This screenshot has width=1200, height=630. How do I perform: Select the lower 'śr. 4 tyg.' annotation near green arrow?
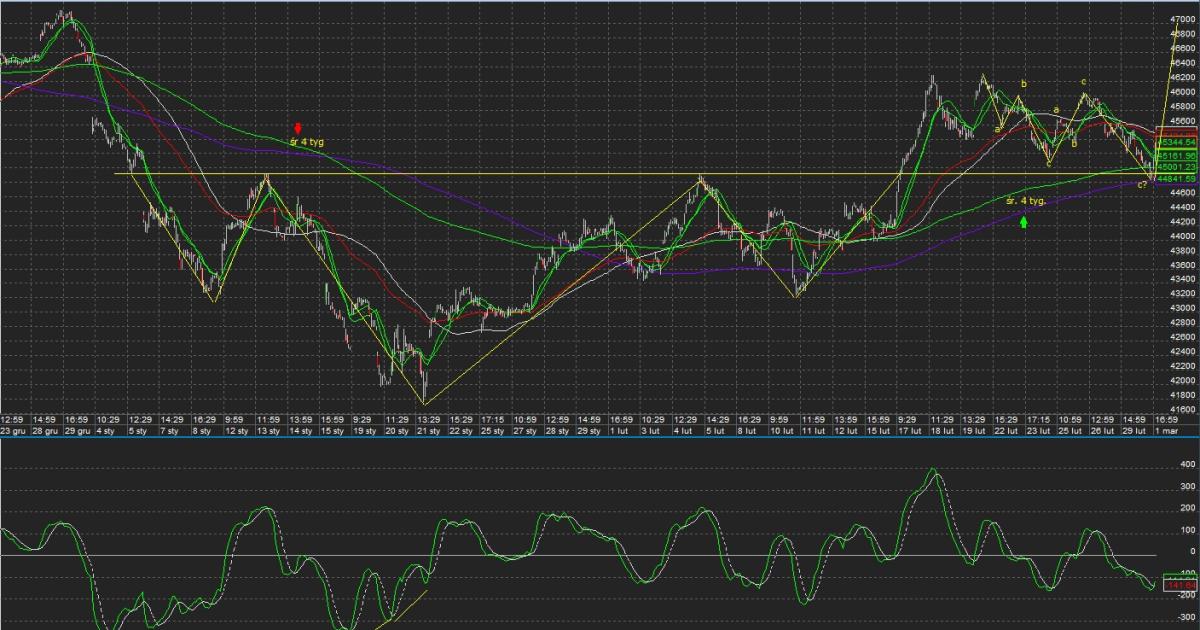(x=1026, y=201)
